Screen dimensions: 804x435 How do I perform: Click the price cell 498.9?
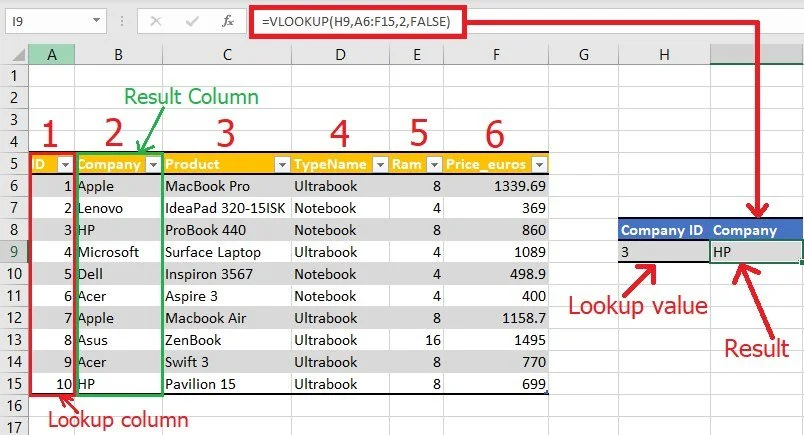pos(496,274)
